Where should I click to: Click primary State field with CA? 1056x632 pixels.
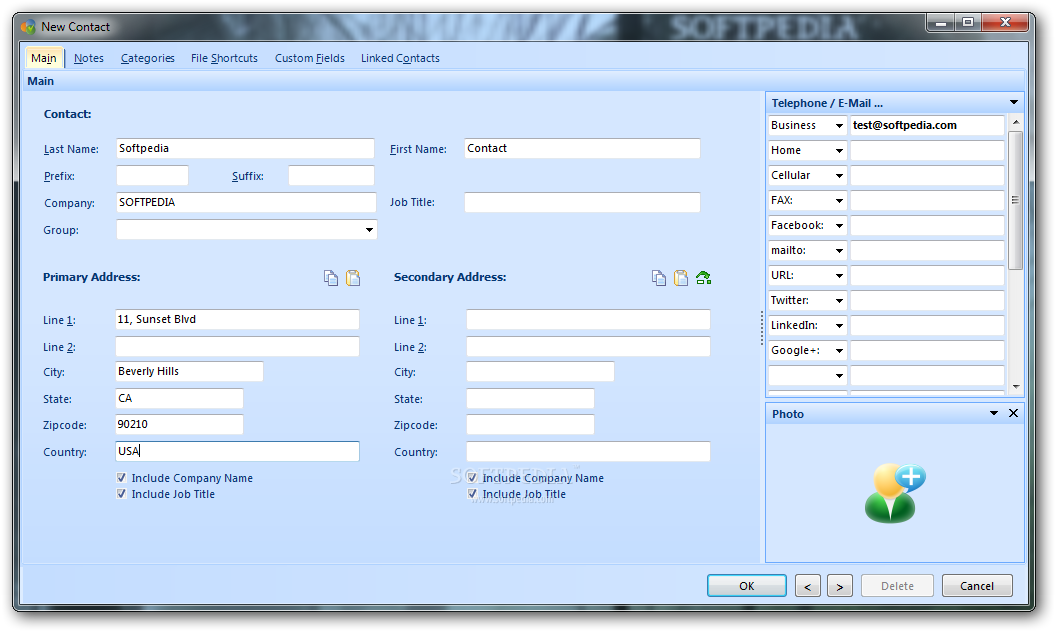pos(179,398)
